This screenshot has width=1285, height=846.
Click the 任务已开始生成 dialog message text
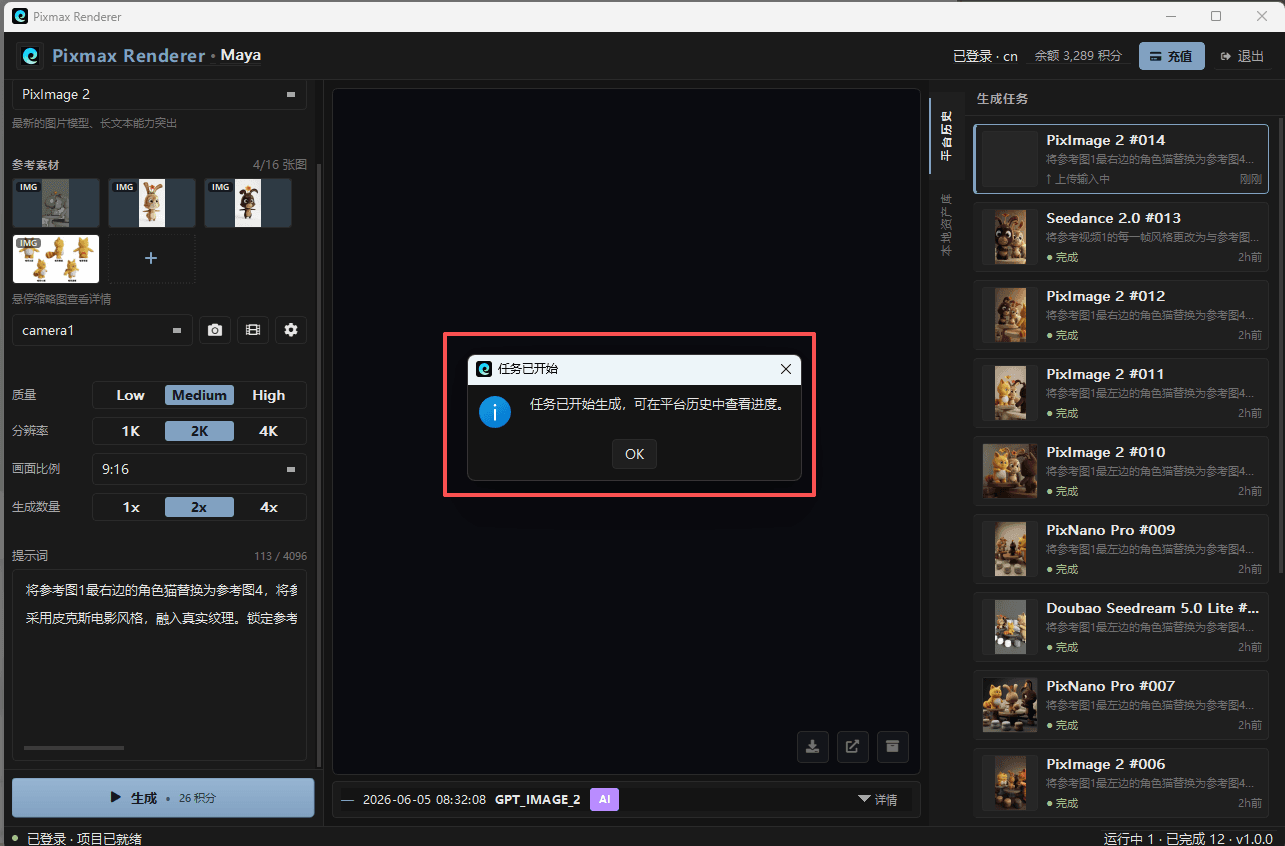(657, 405)
